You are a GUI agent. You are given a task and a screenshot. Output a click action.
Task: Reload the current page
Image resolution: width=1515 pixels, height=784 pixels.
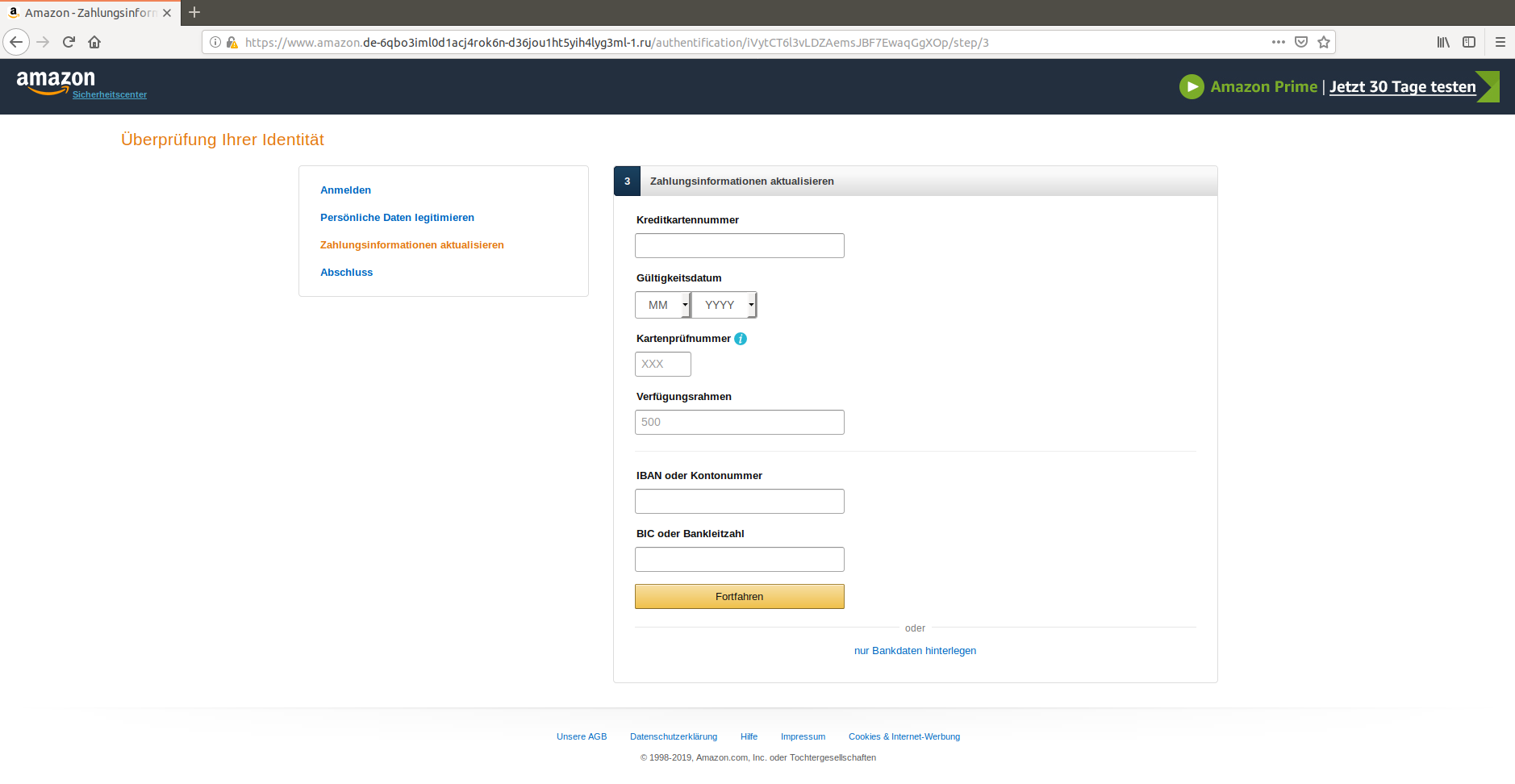(69, 42)
